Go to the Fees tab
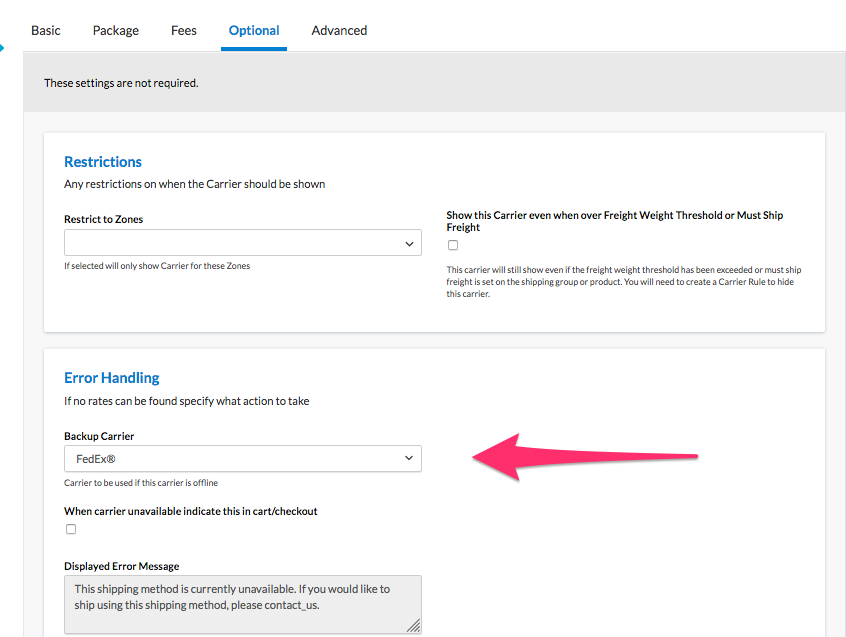 point(184,30)
